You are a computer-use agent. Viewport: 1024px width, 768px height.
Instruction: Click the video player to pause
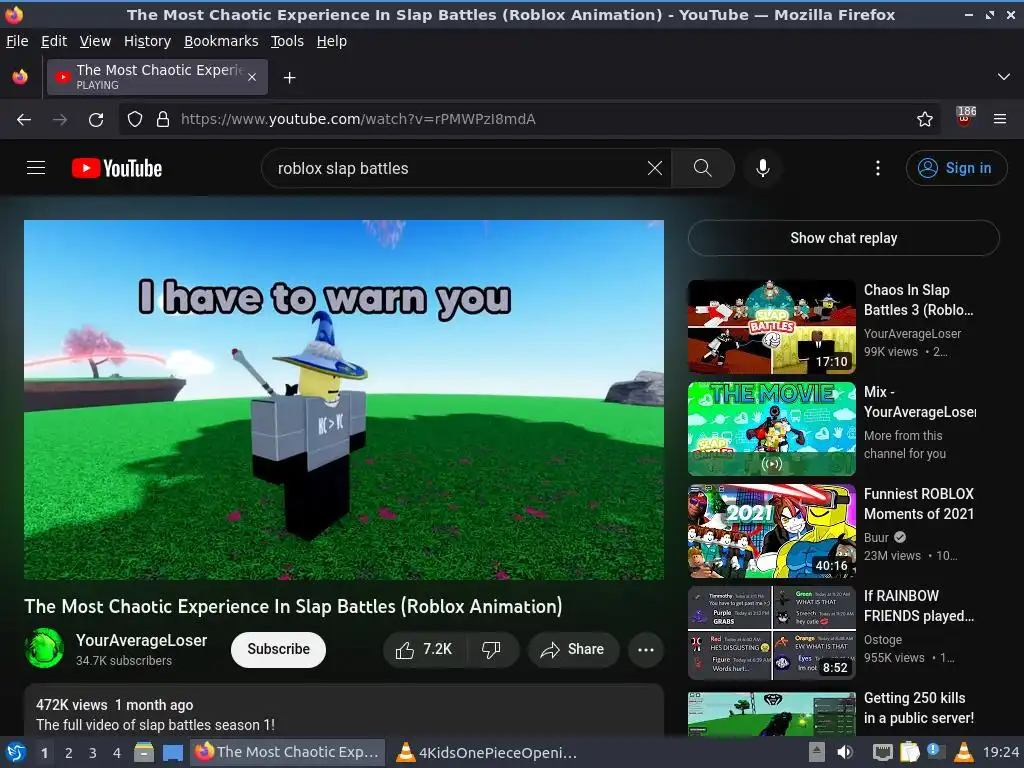(344, 400)
